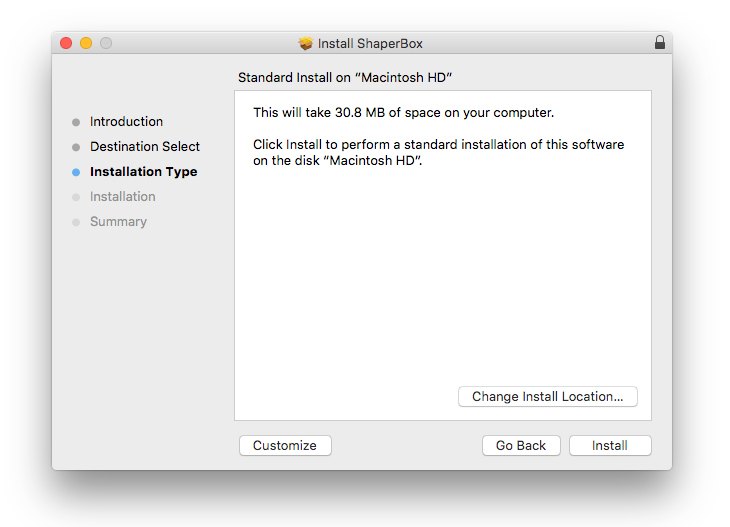Click the dimmed bullet beside the Installation step

(x=76, y=197)
